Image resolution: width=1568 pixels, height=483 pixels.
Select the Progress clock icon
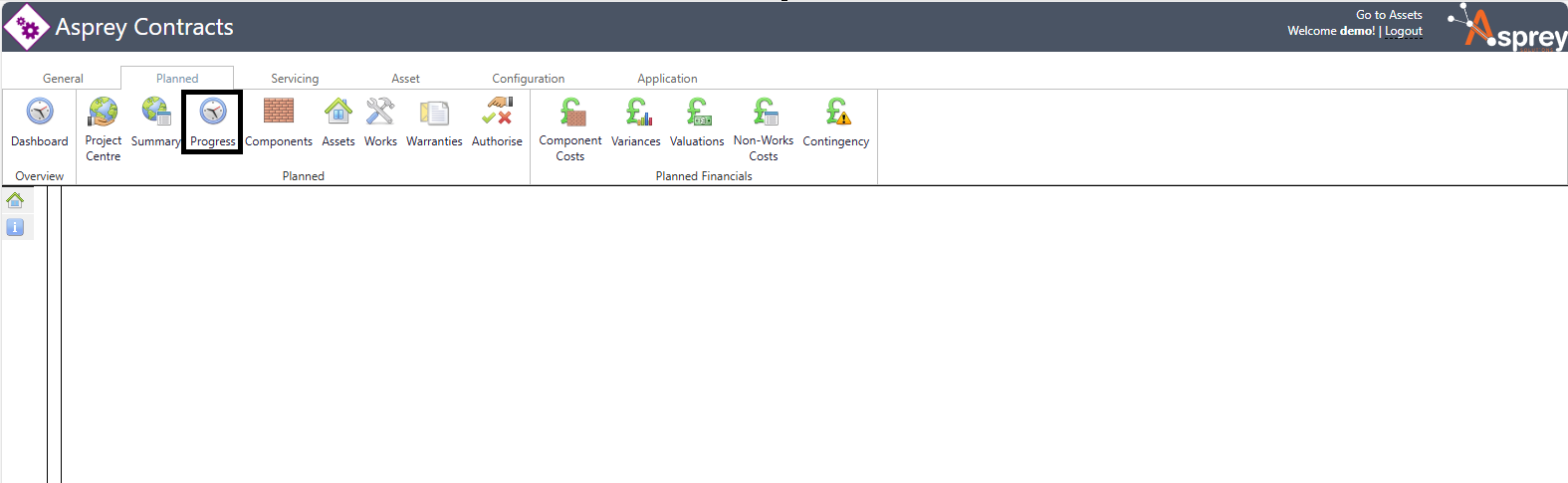(213, 112)
